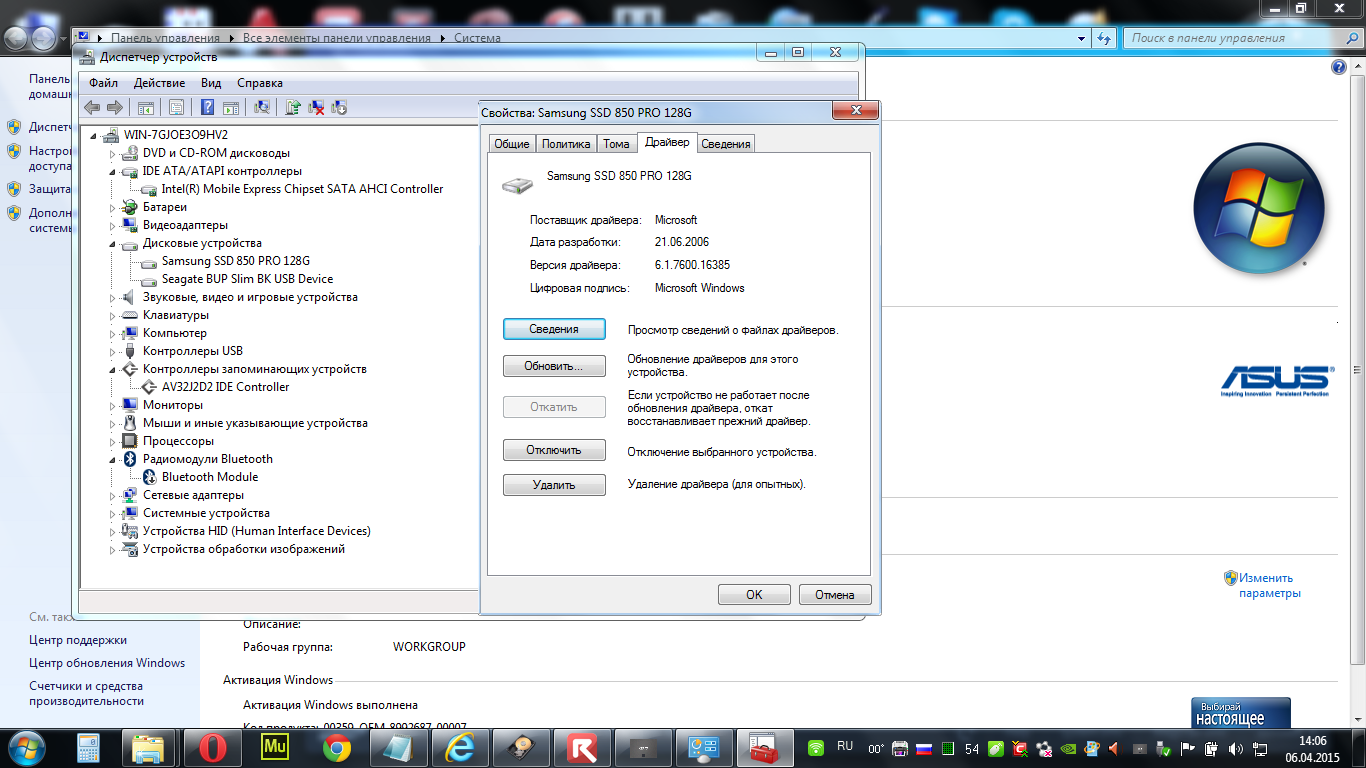Expand the Процессоры node
Image resolution: width=1366 pixels, height=768 pixels.
[x=113, y=441]
